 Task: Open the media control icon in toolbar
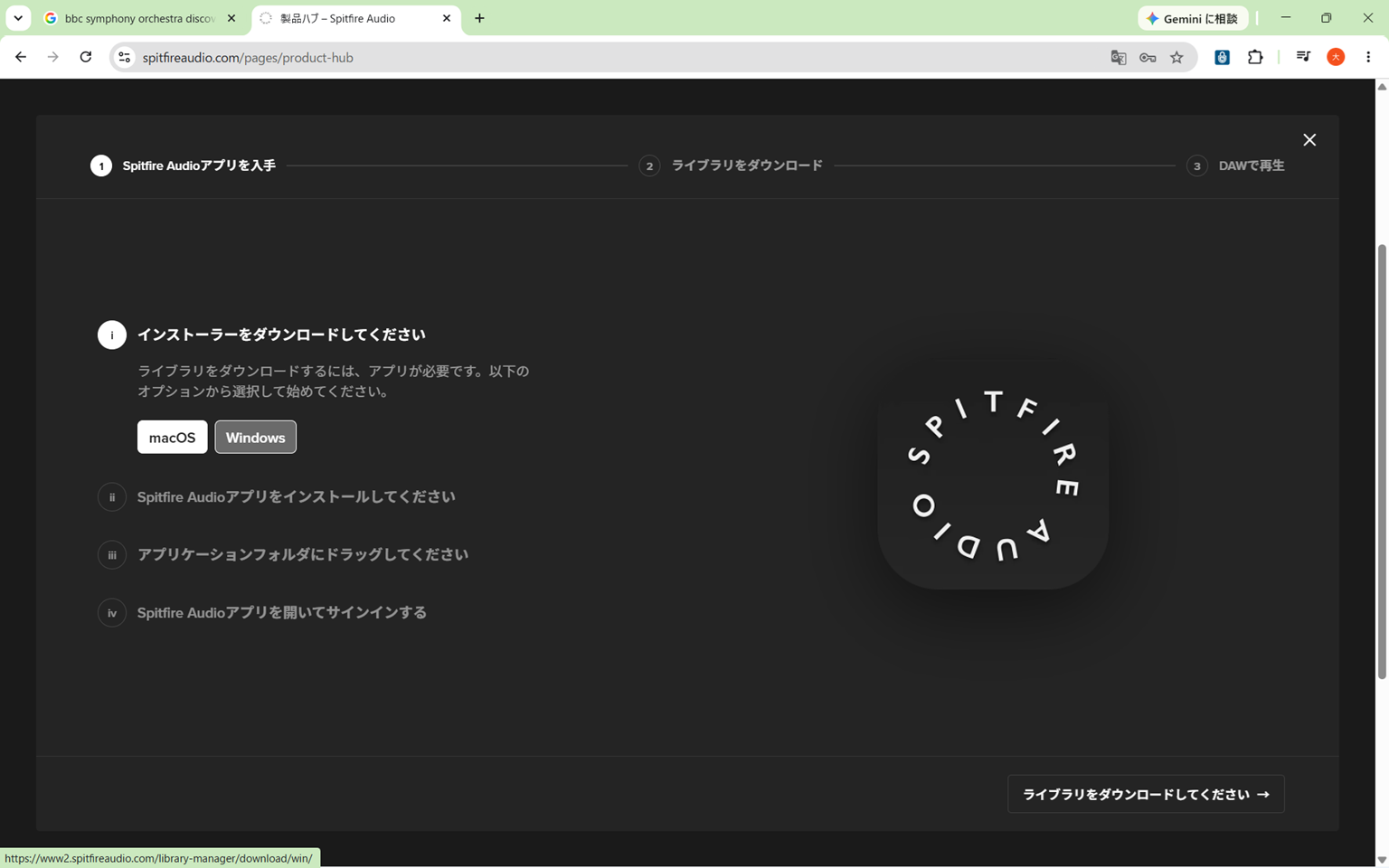click(1303, 57)
